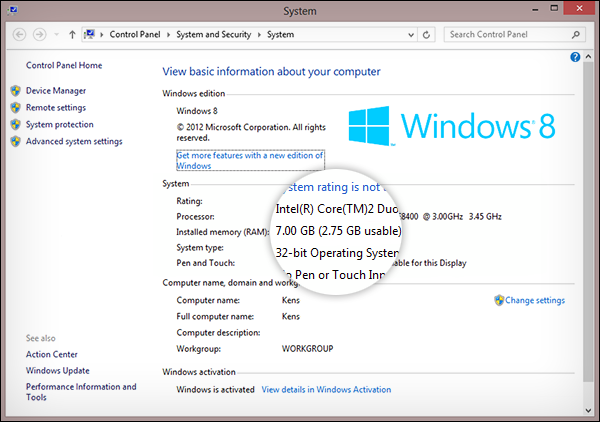Click the shield icon beside Change settings
The width and height of the screenshot is (600, 422).
point(499,300)
